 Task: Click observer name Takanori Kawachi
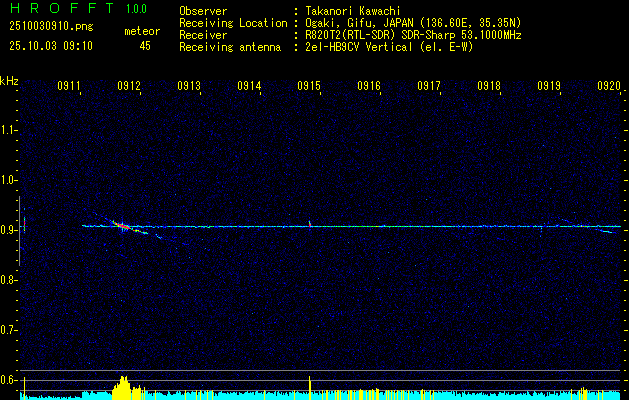point(353,11)
